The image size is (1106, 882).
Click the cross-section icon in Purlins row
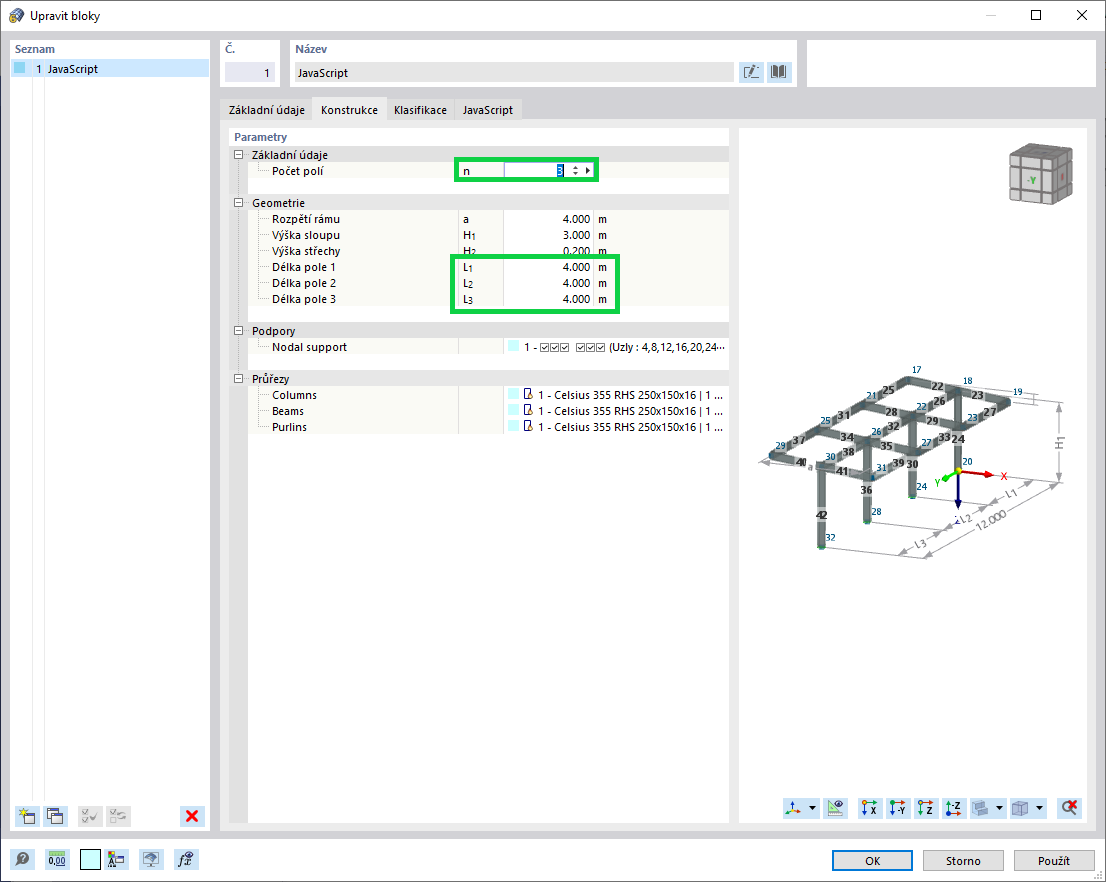pos(528,426)
